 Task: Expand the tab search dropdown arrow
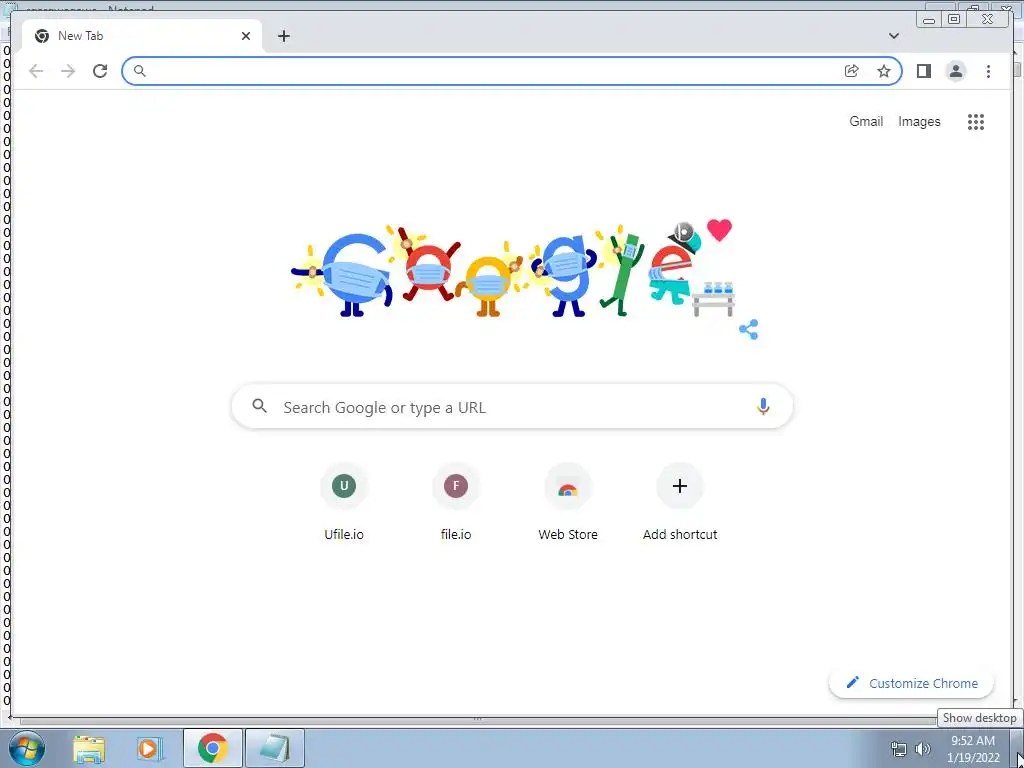(x=894, y=36)
